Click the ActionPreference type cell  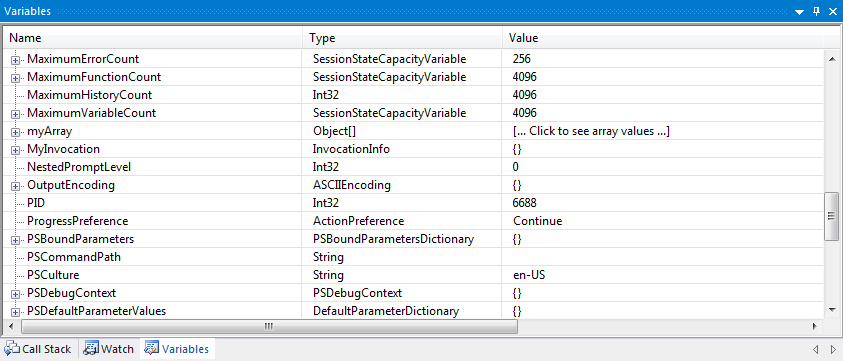point(359,221)
